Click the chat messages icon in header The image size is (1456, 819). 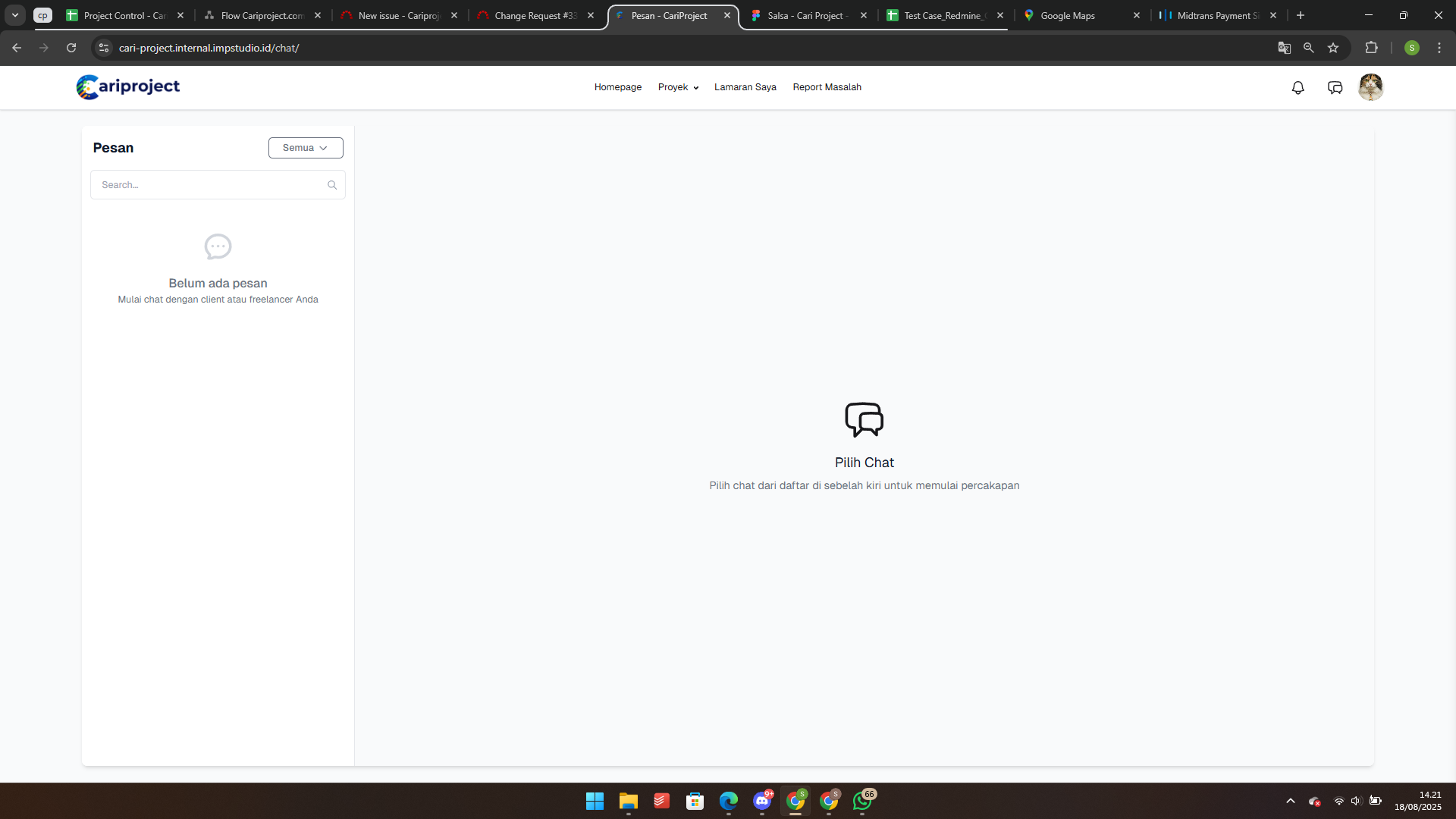[x=1335, y=88]
